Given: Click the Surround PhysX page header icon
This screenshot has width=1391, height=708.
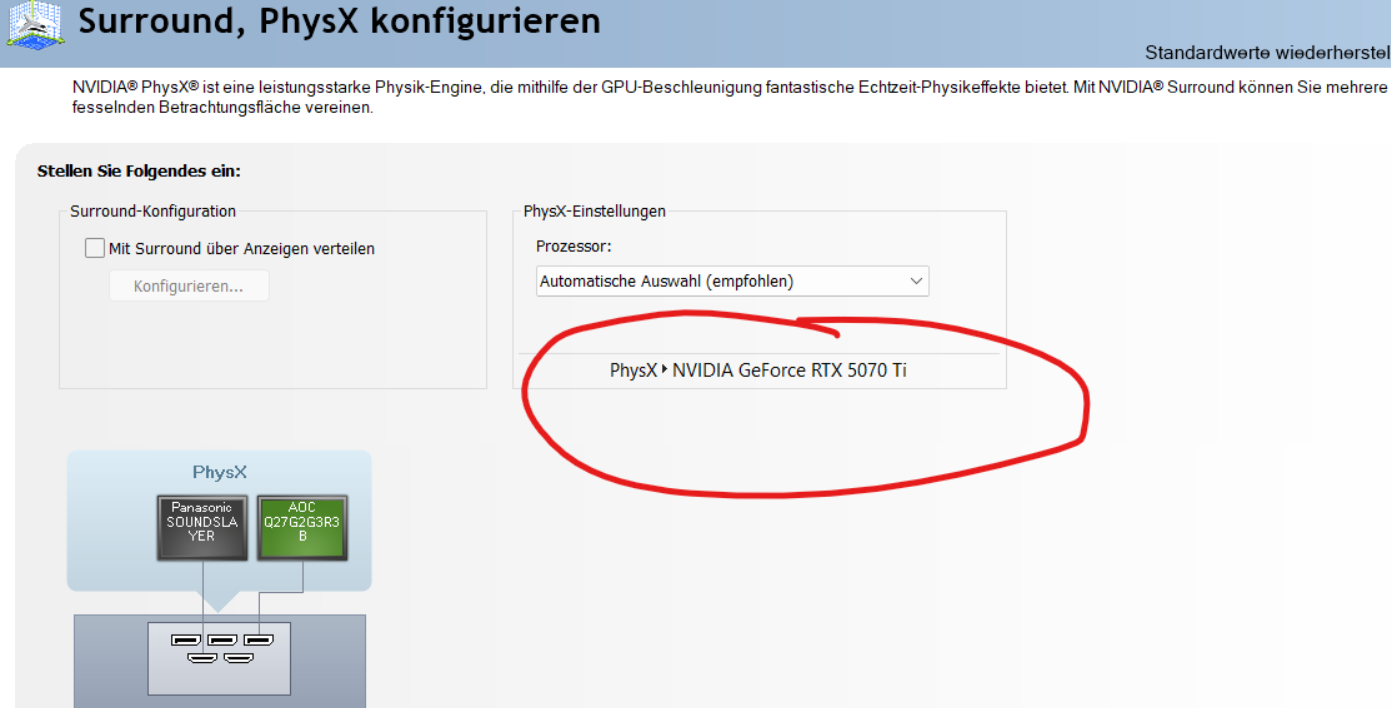Looking at the screenshot, I should coord(35,24).
